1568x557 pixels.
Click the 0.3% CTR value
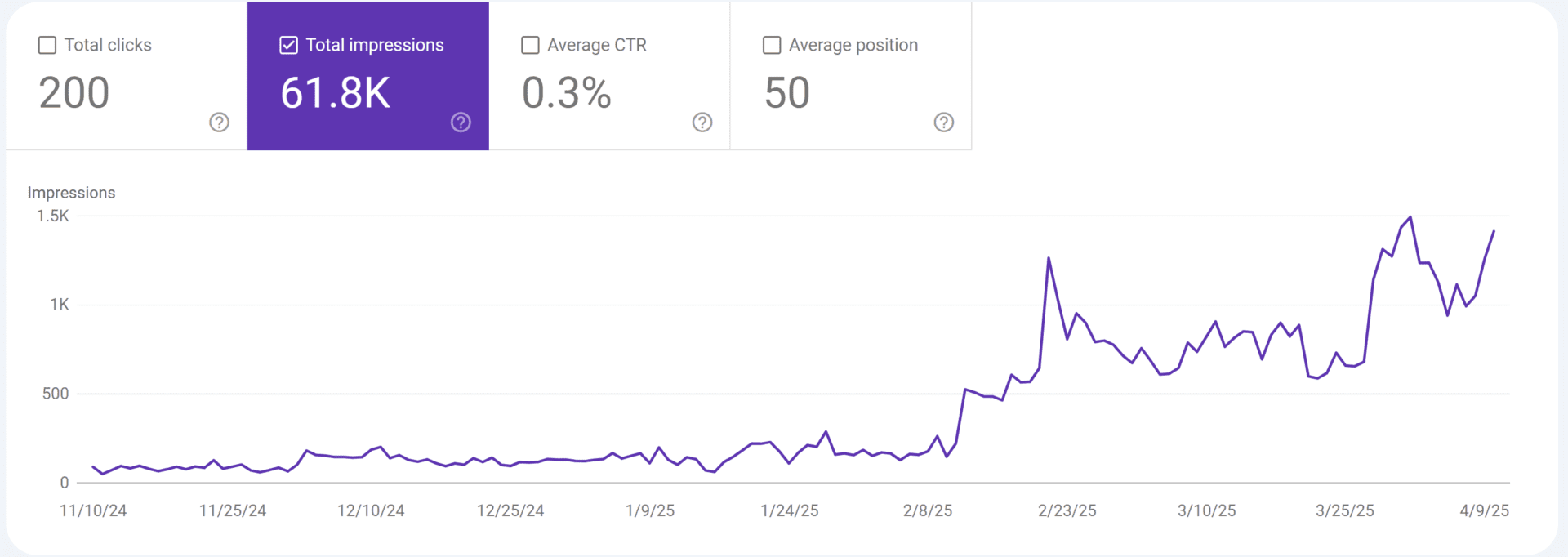(x=567, y=93)
